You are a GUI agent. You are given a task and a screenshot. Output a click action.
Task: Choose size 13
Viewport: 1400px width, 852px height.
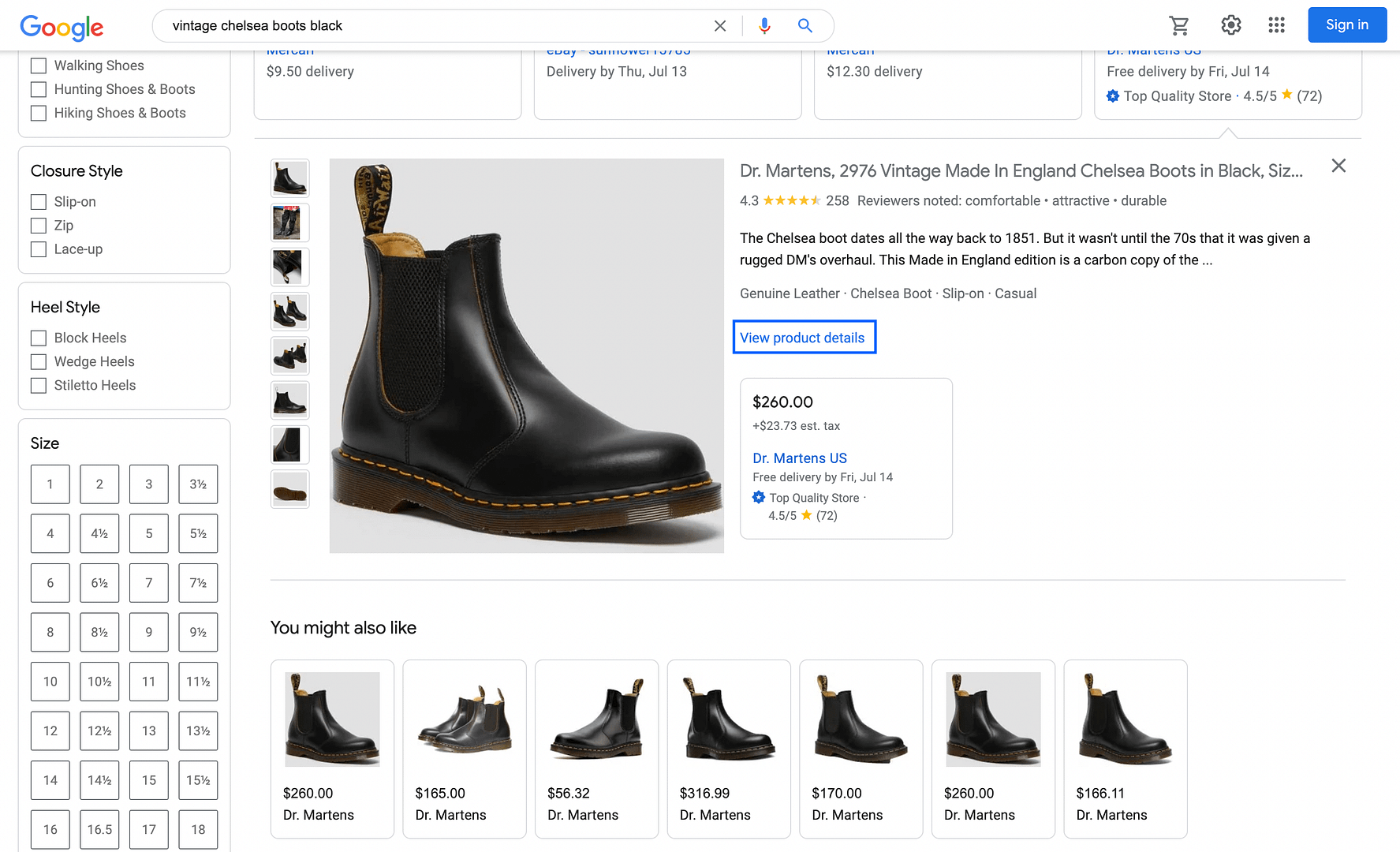pos(149,731)
